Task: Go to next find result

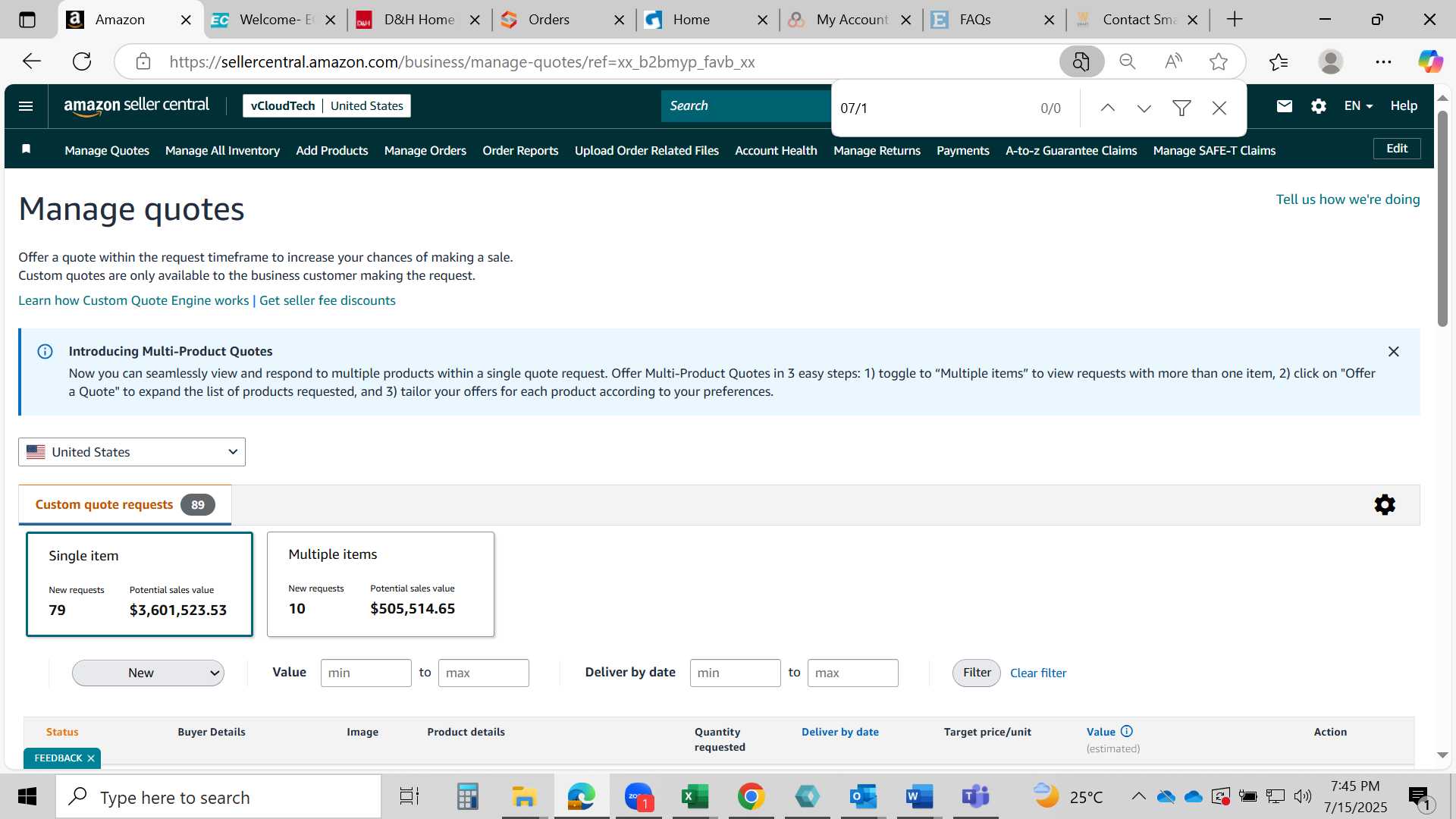Action: [1144, 108]
